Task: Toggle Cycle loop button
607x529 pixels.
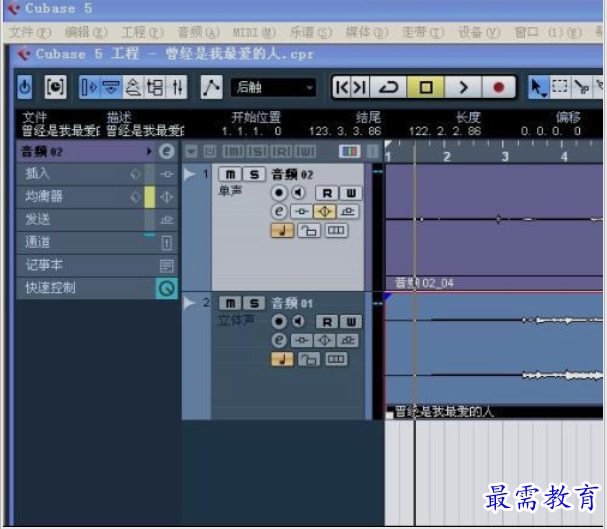Action: [x=388, y=87]
